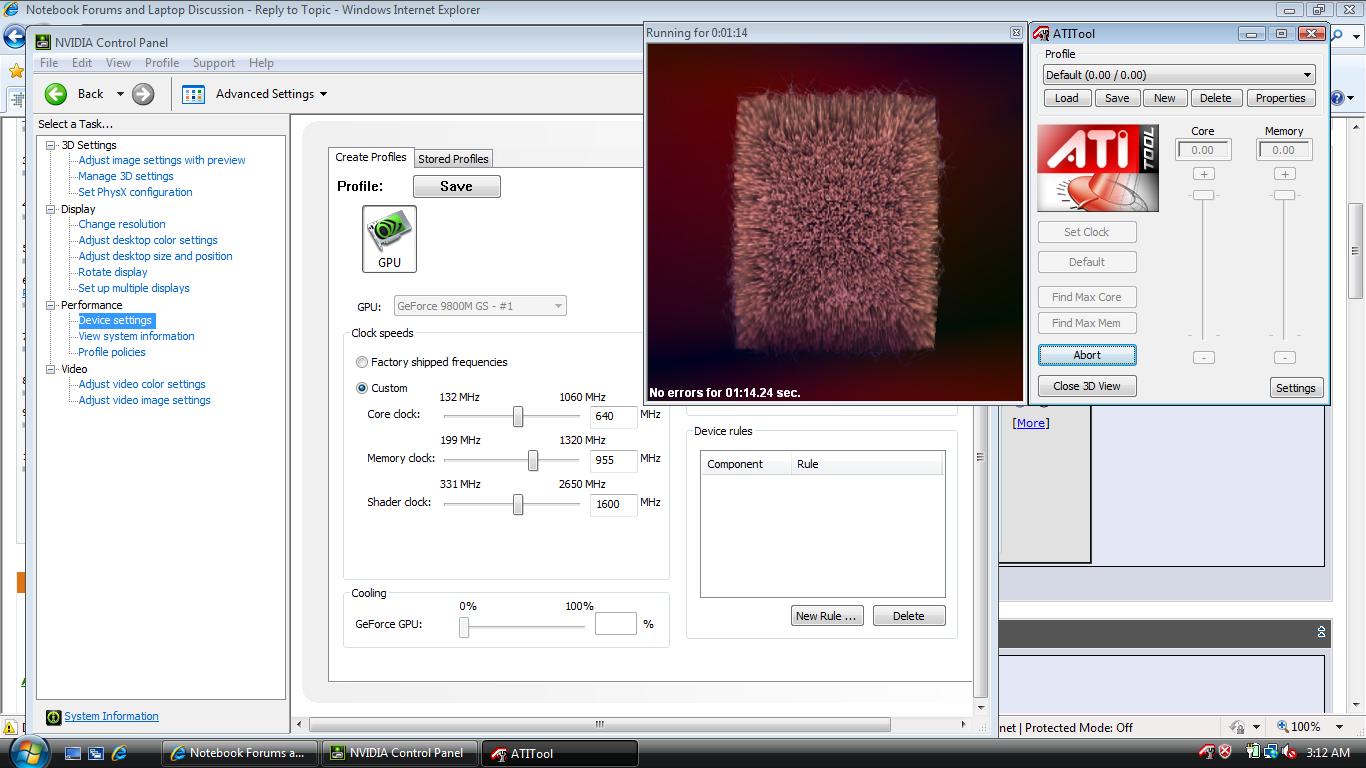Image resolution: width=1366 pixels, height=768 pixels.
Task: Click the Memory clock slider handle
Action: coord(533,460)
